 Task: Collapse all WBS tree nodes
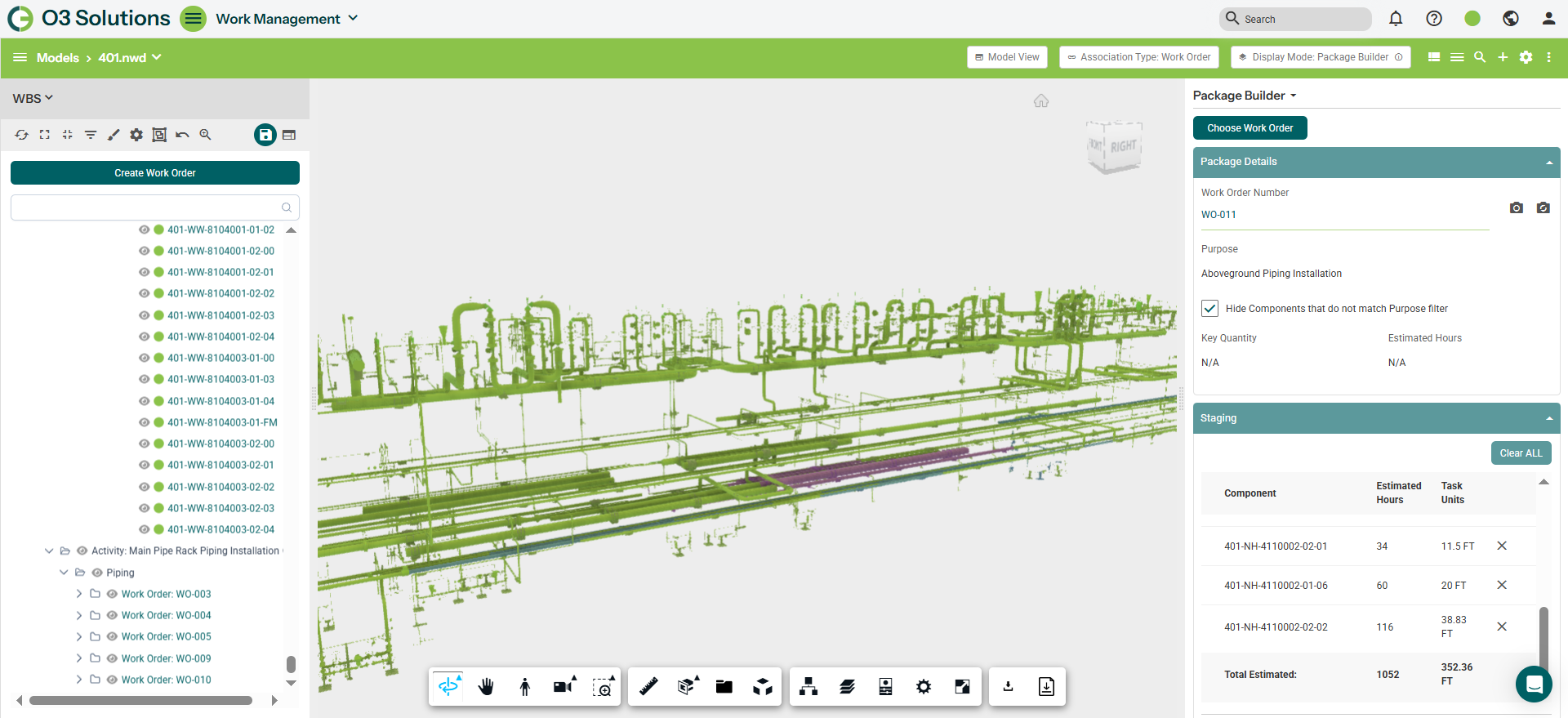coord(68,135)
